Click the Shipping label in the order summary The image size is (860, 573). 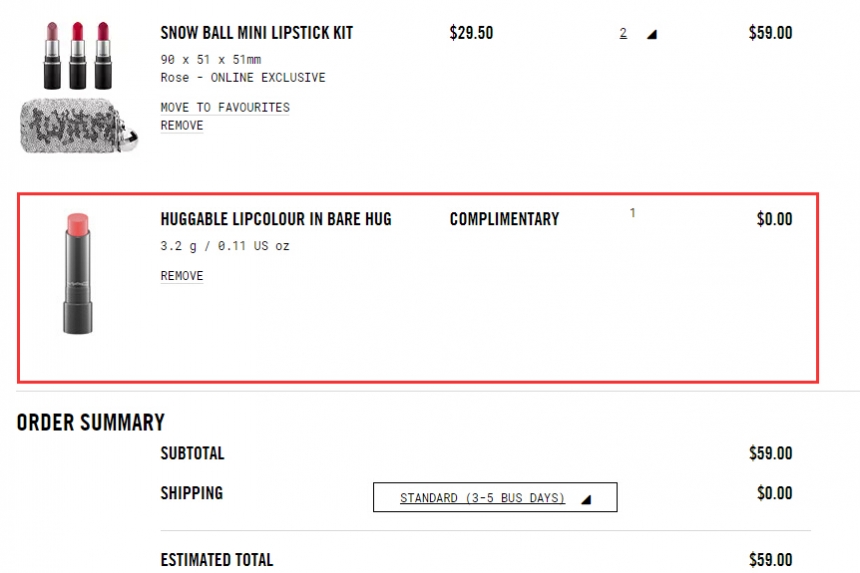(x=192, y=493)
